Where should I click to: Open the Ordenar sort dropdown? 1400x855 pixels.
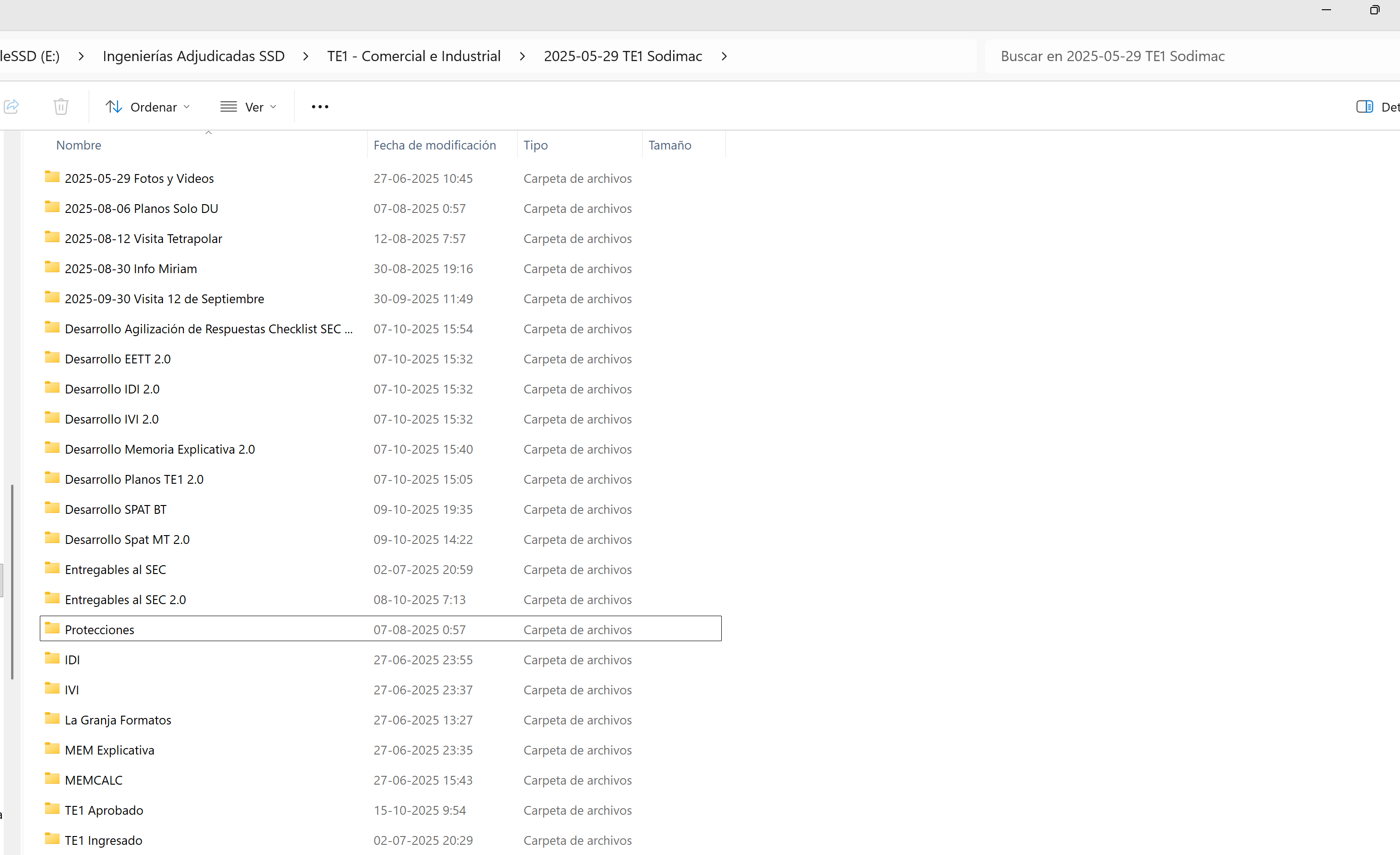(148, 107)
